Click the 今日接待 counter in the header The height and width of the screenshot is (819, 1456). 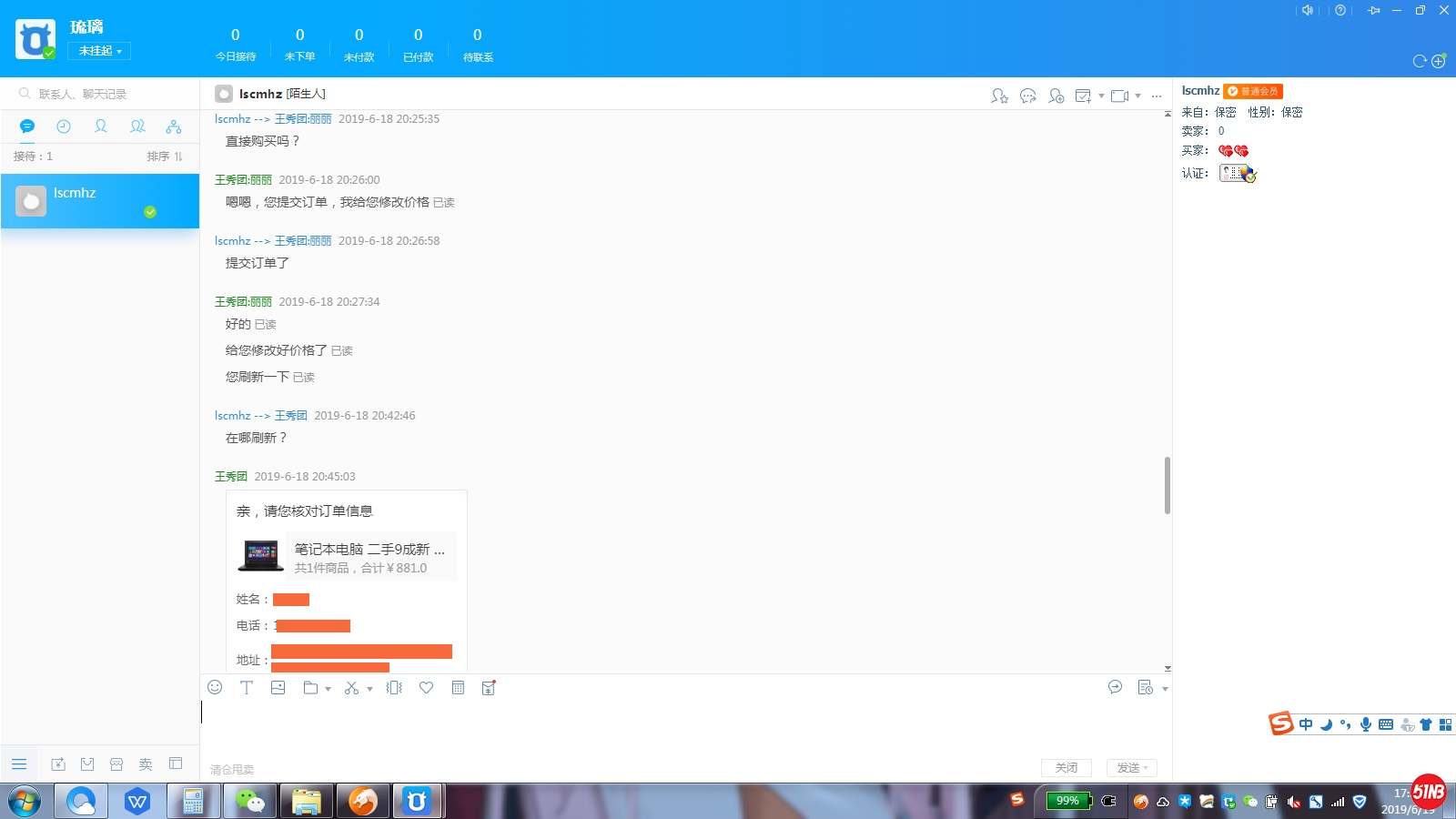[236, 44]
